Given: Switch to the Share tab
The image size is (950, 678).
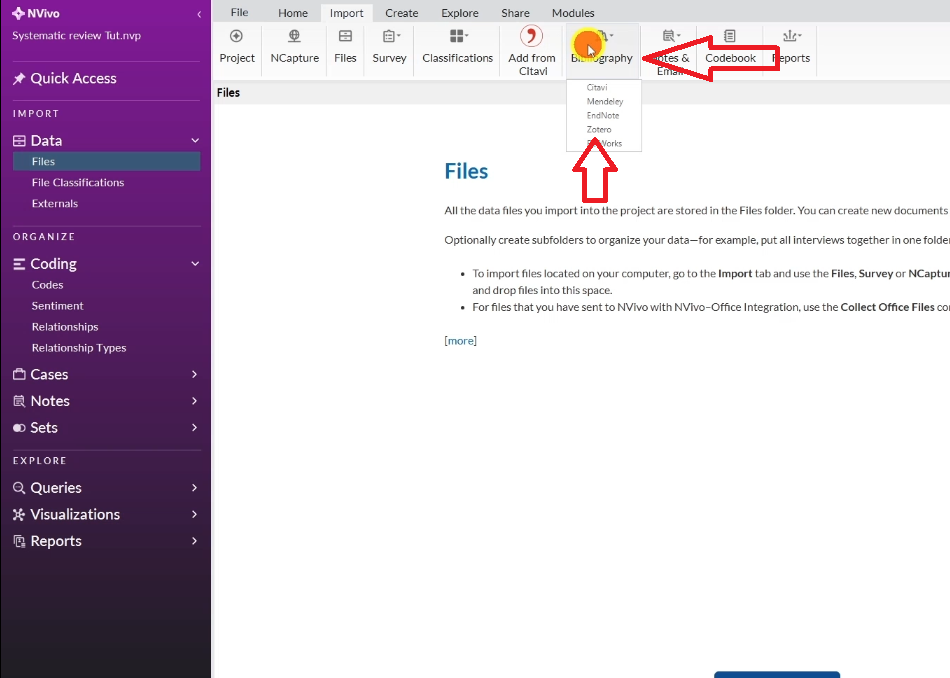Looking at the screenshot, I should point(515,13).
